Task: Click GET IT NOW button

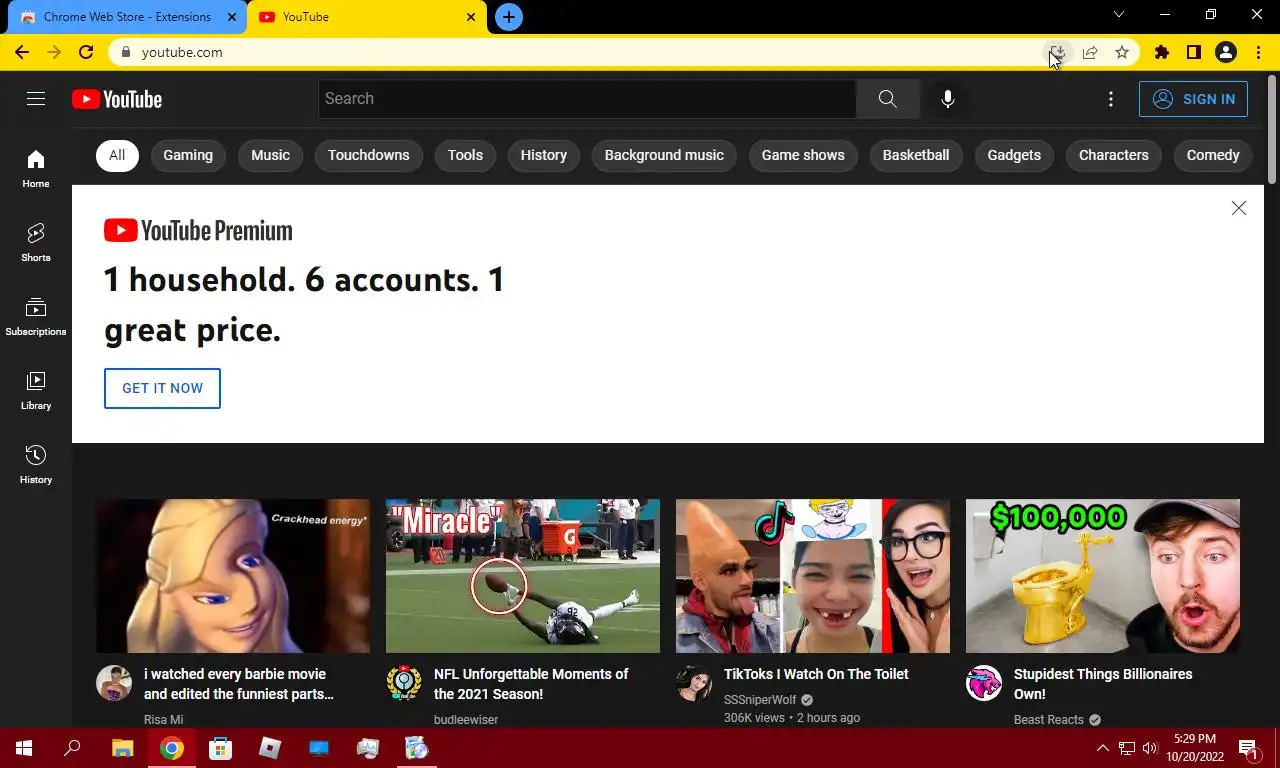Action: 162,388
